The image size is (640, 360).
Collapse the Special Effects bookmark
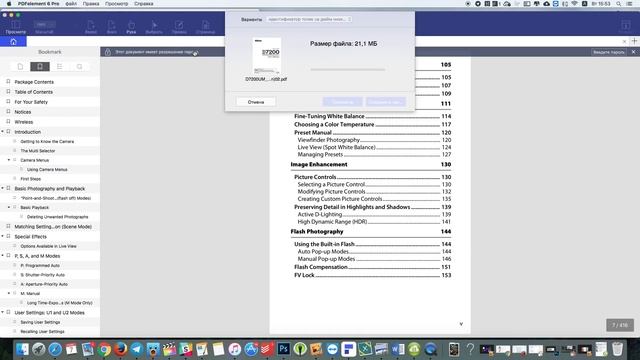2,236
